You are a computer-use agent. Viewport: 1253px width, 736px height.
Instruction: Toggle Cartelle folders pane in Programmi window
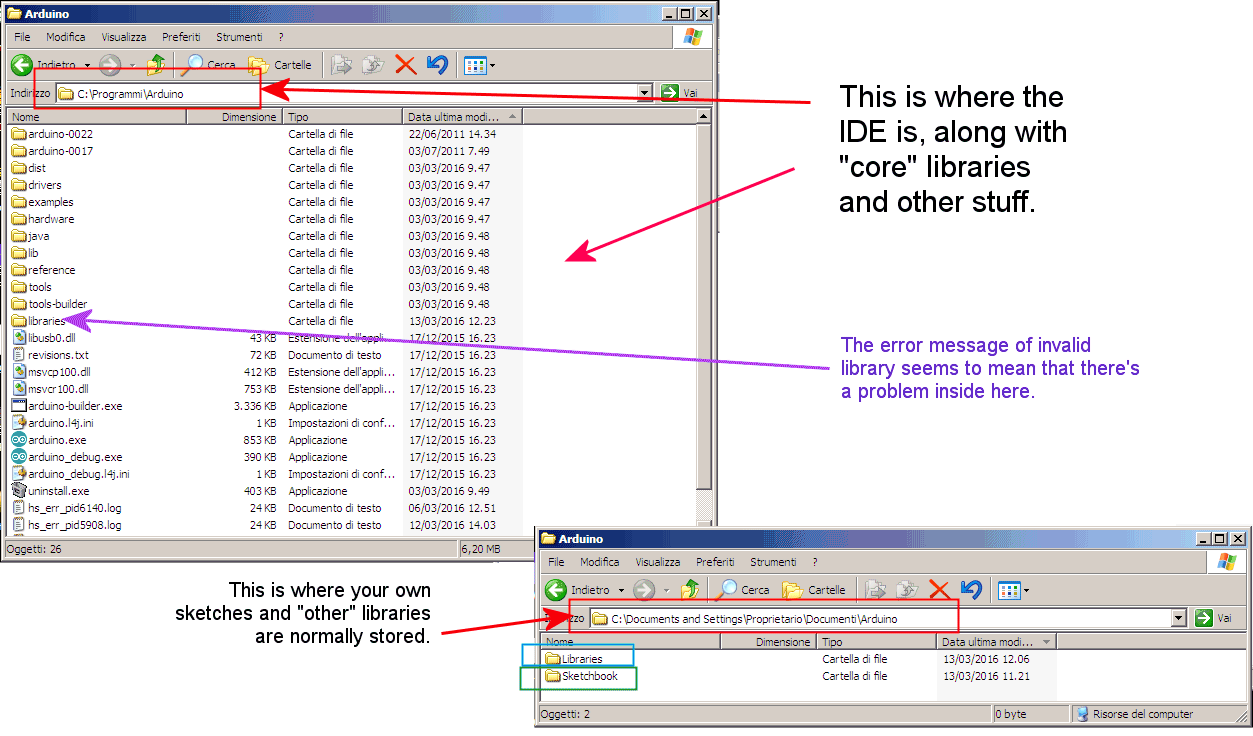(x=280, y=65)
